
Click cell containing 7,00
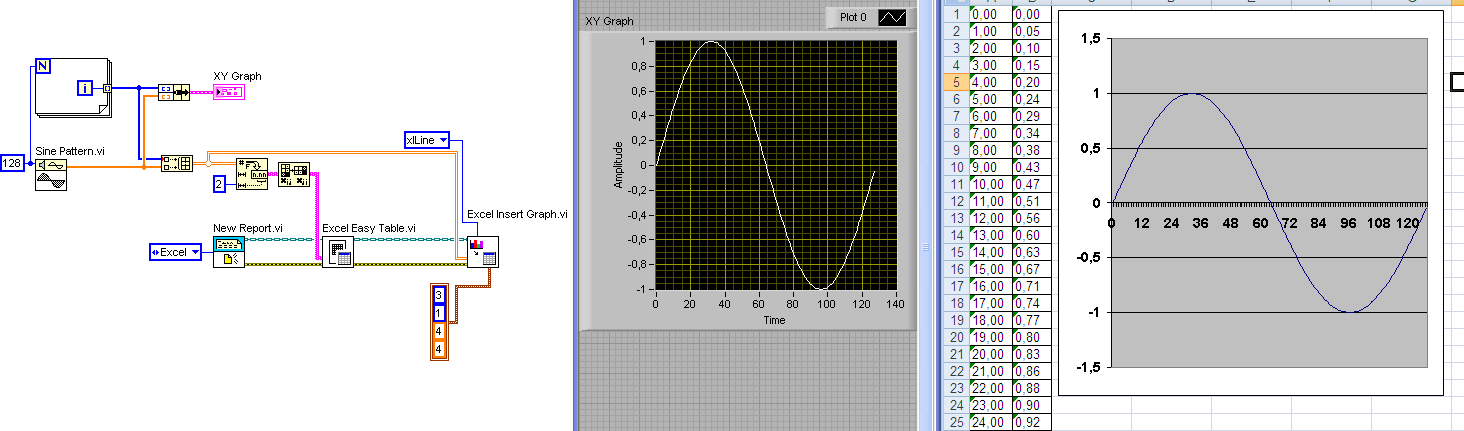(989, 133)
